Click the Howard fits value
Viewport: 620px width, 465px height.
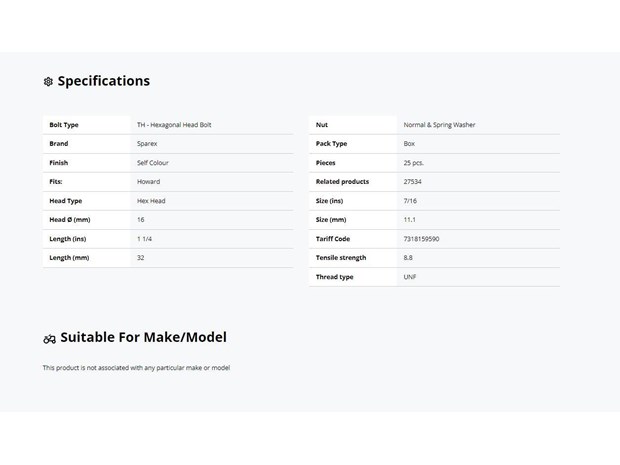pyautogui.click(x=149, y=182)
